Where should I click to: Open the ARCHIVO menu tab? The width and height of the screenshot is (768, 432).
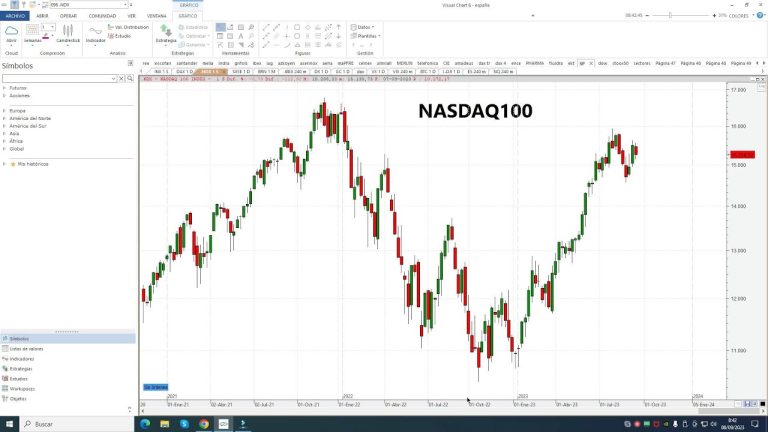pyautogui.click(x=15, y=16)
